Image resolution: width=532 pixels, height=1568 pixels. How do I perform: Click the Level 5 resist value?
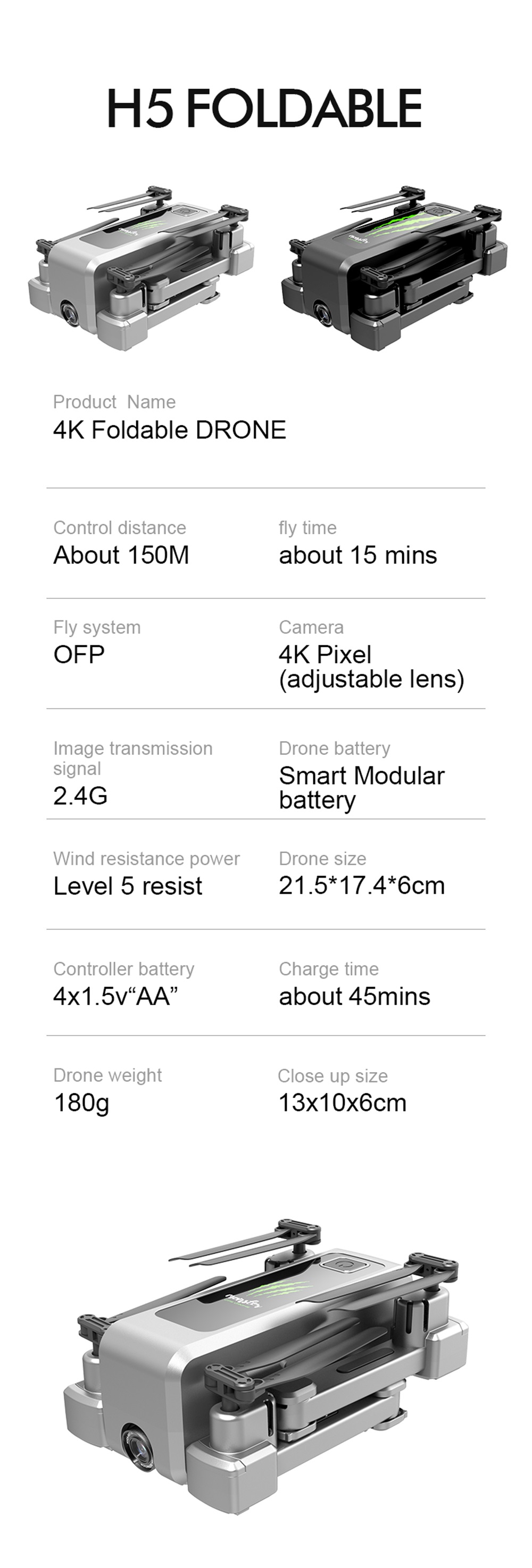coord(127,886)
